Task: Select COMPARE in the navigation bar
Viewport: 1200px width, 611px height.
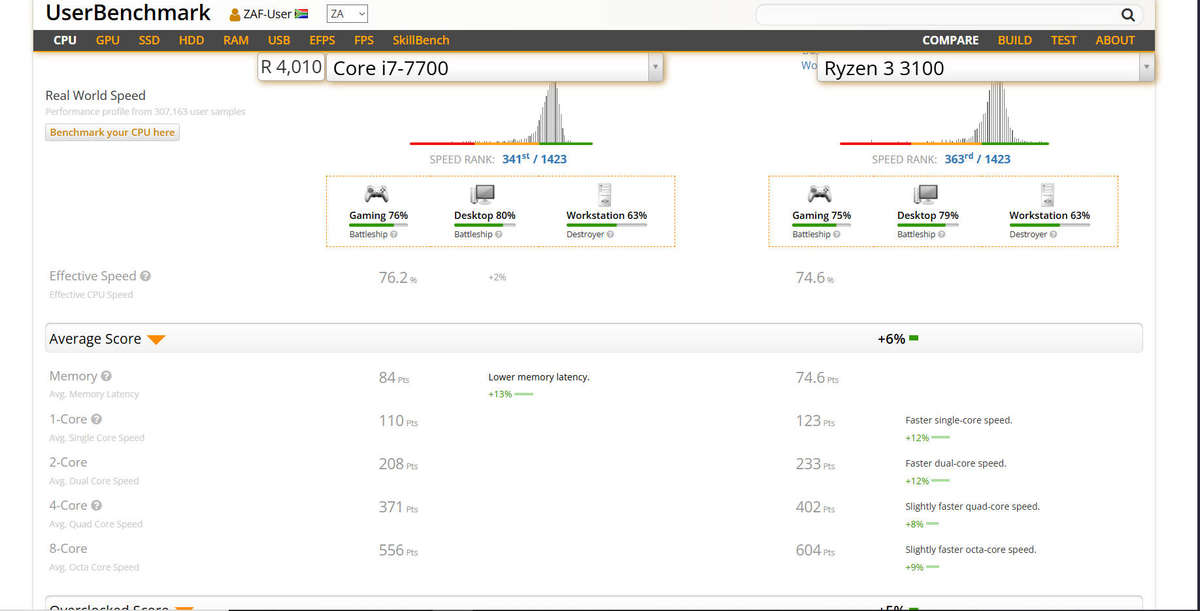Action: [950, 41]
